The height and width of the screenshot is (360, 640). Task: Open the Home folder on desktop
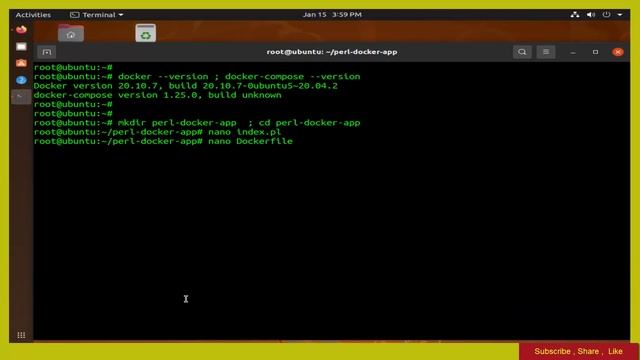click(71, 33)
